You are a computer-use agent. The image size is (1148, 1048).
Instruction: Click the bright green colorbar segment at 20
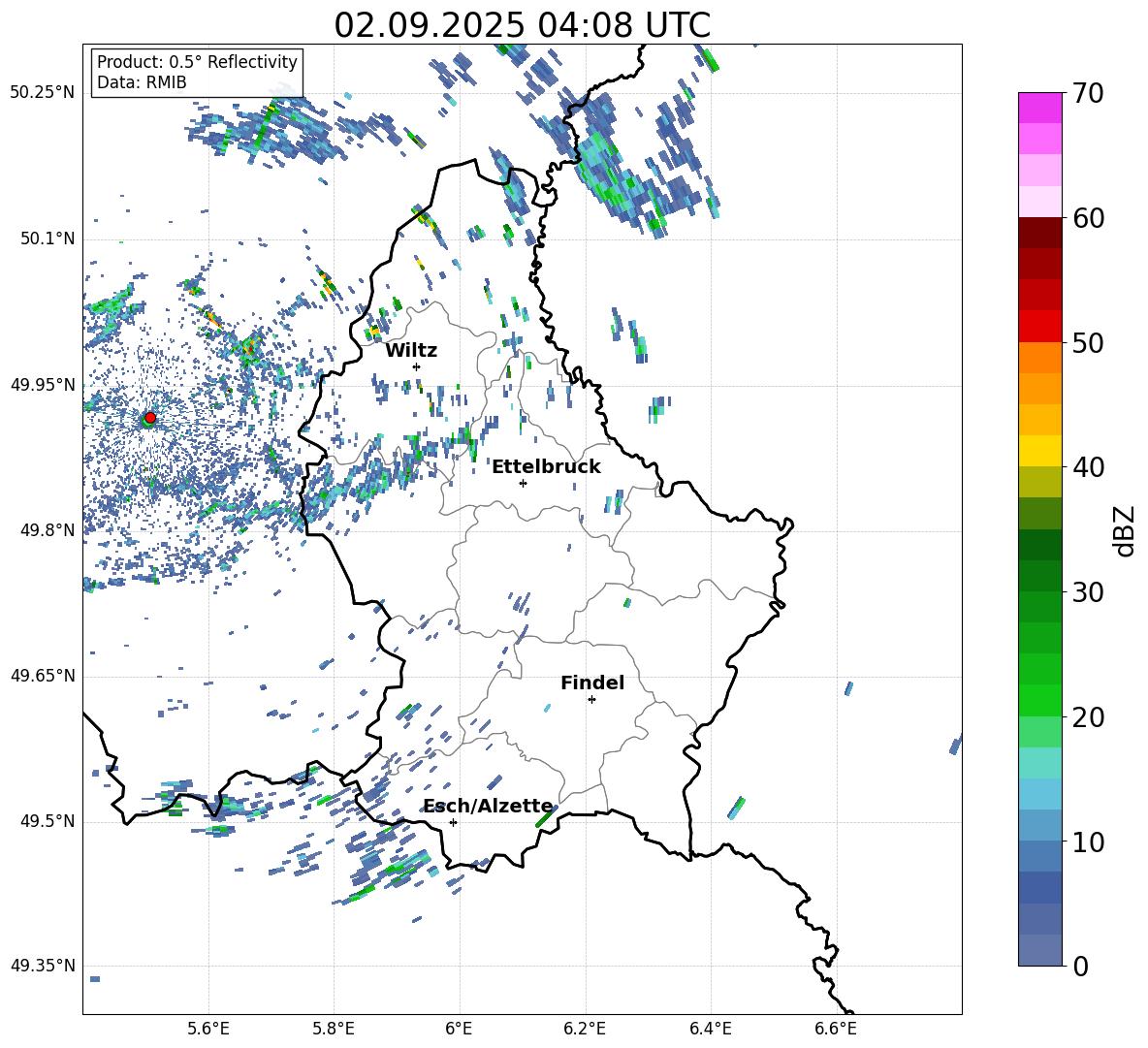pos(1039,700)
